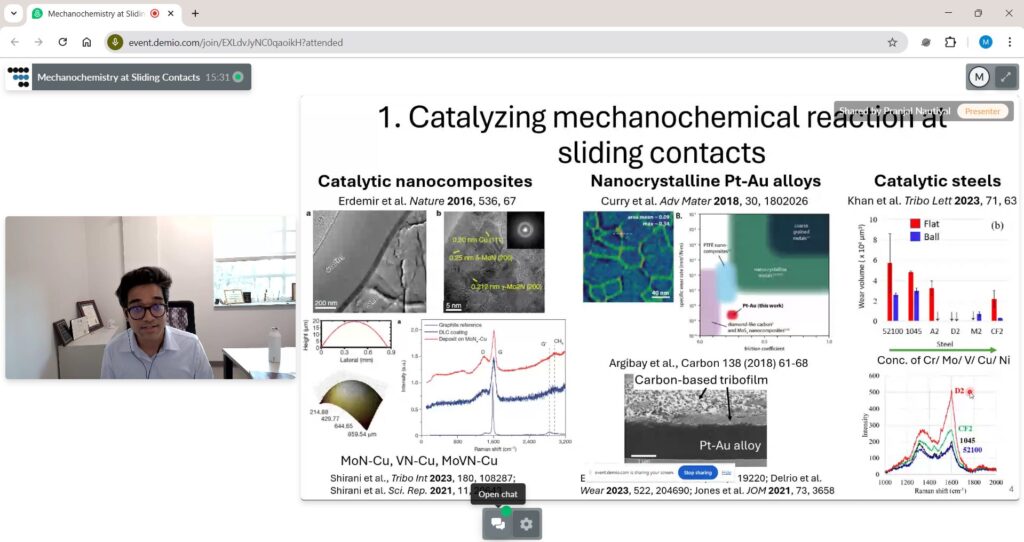1024x542 pixels.
Task: Expand the webinar to fullscreen
Action: pos(1005,77)
